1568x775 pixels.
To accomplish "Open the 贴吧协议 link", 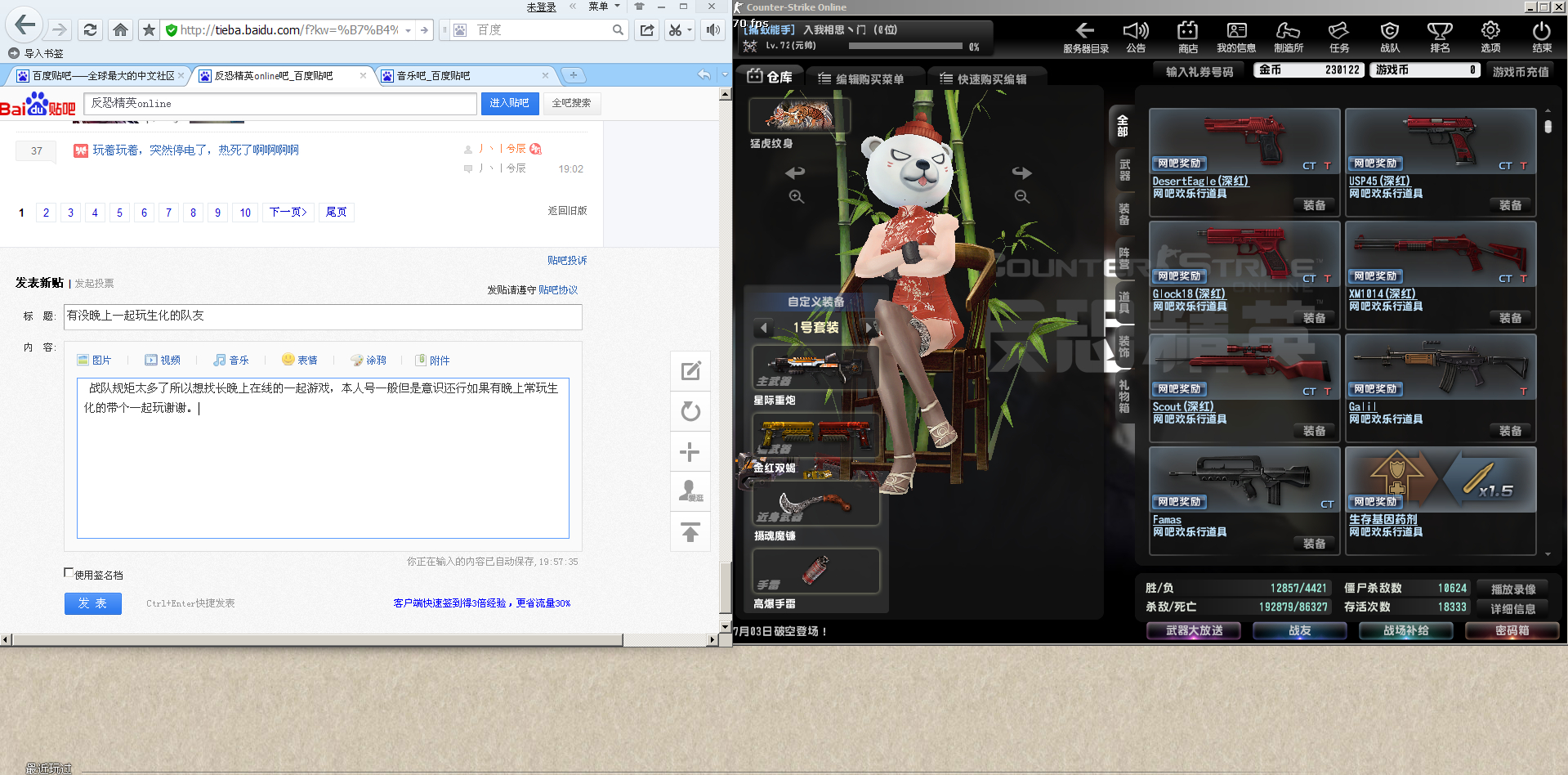I will click(558, 290).
